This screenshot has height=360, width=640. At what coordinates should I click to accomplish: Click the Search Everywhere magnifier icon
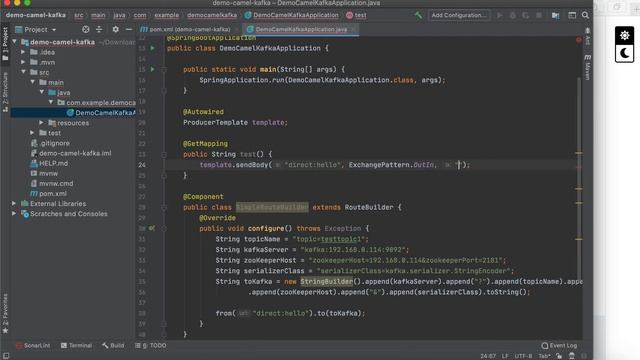585,16
